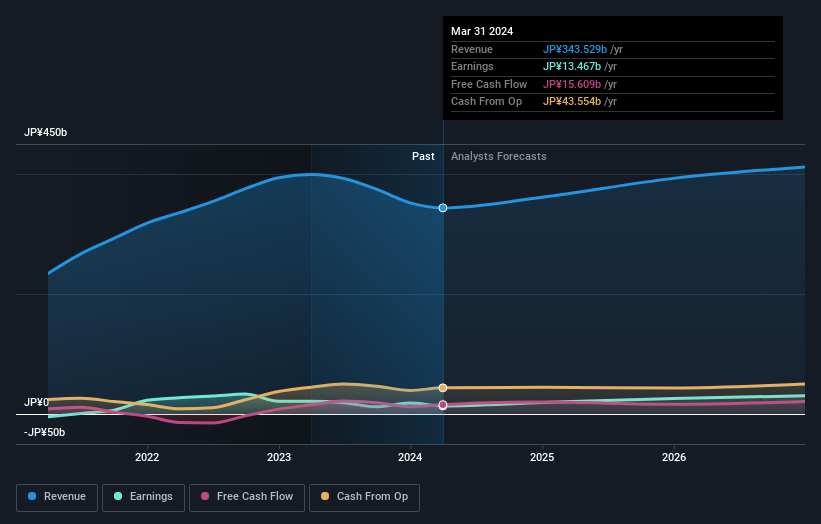The image size is (821, 524).
Task: Click the orange Cash From Op legend dot
Action: point(325,496)
